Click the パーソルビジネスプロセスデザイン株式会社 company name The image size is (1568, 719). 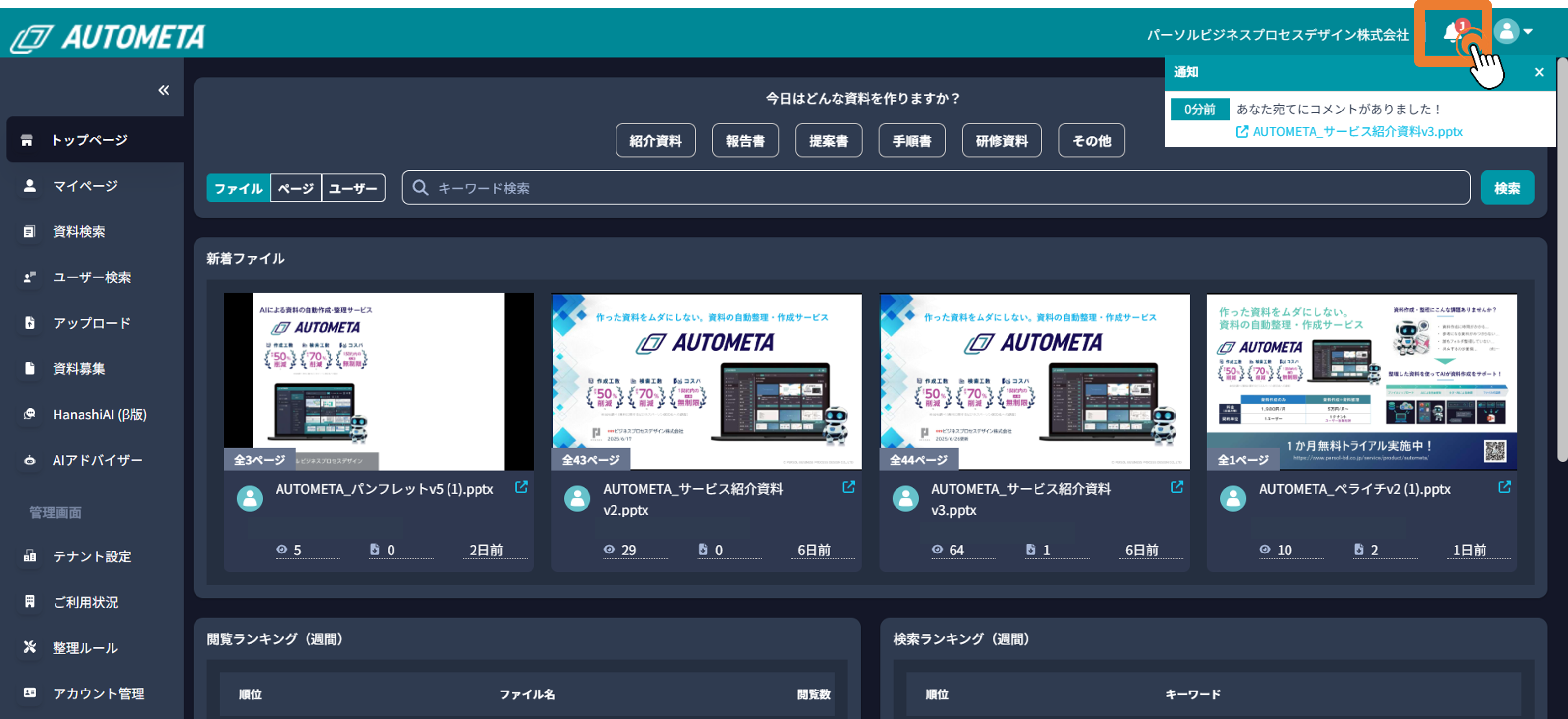point(1278,35)
